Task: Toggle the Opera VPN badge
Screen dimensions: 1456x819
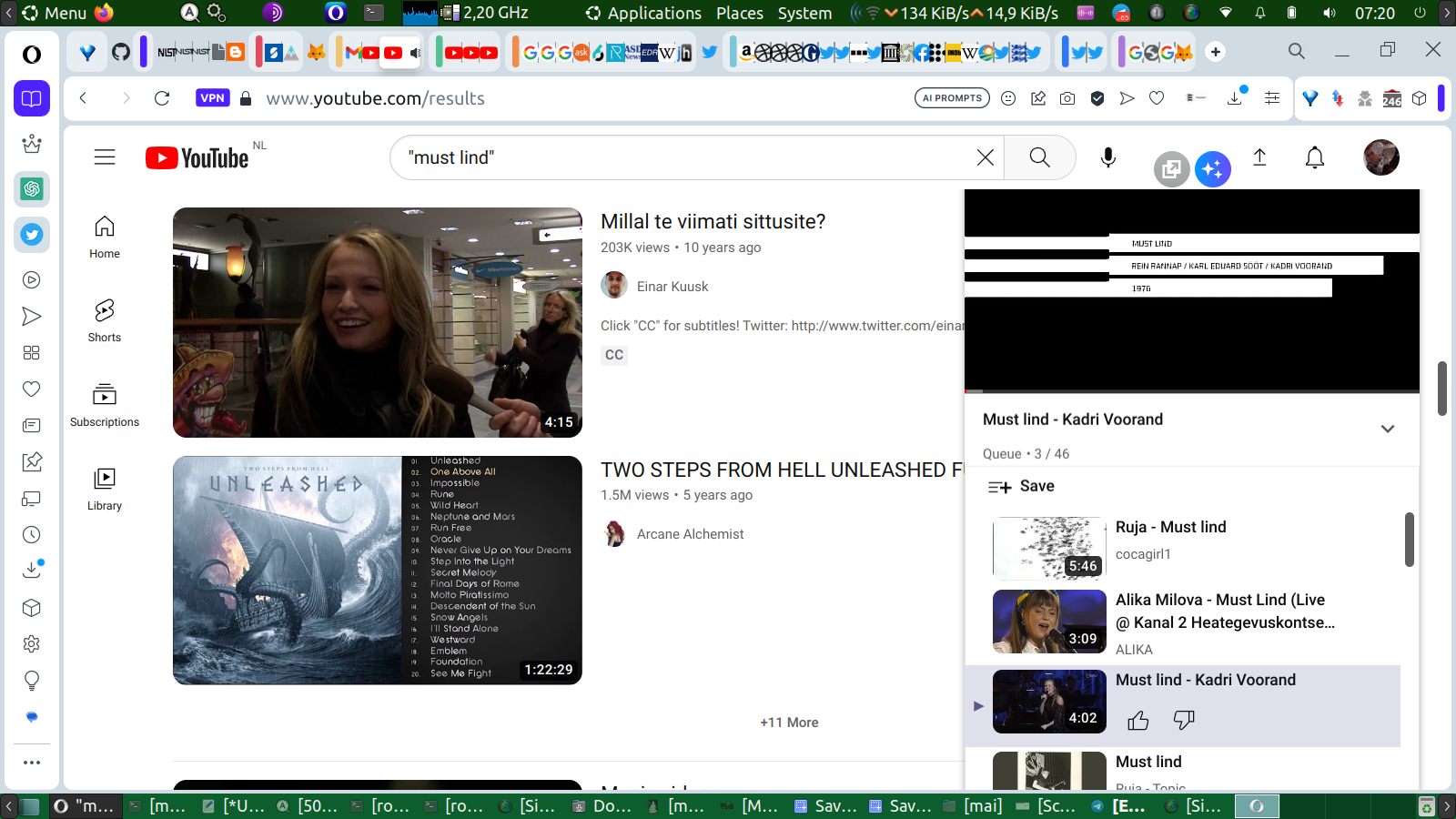Action: [212, 98]
